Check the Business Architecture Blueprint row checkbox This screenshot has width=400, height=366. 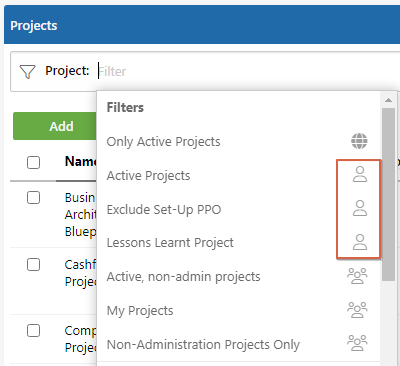(33, 197)
